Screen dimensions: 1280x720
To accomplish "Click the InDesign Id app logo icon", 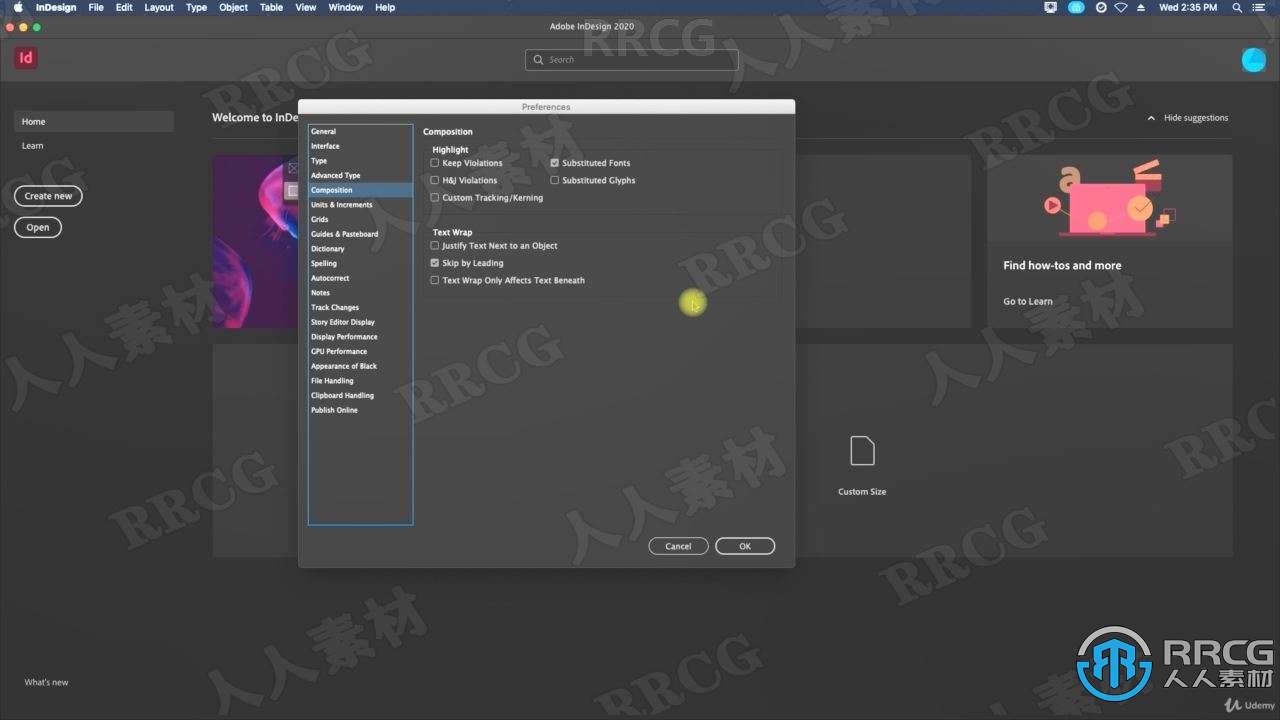I will pyautogui.click(x=26, y=58).
